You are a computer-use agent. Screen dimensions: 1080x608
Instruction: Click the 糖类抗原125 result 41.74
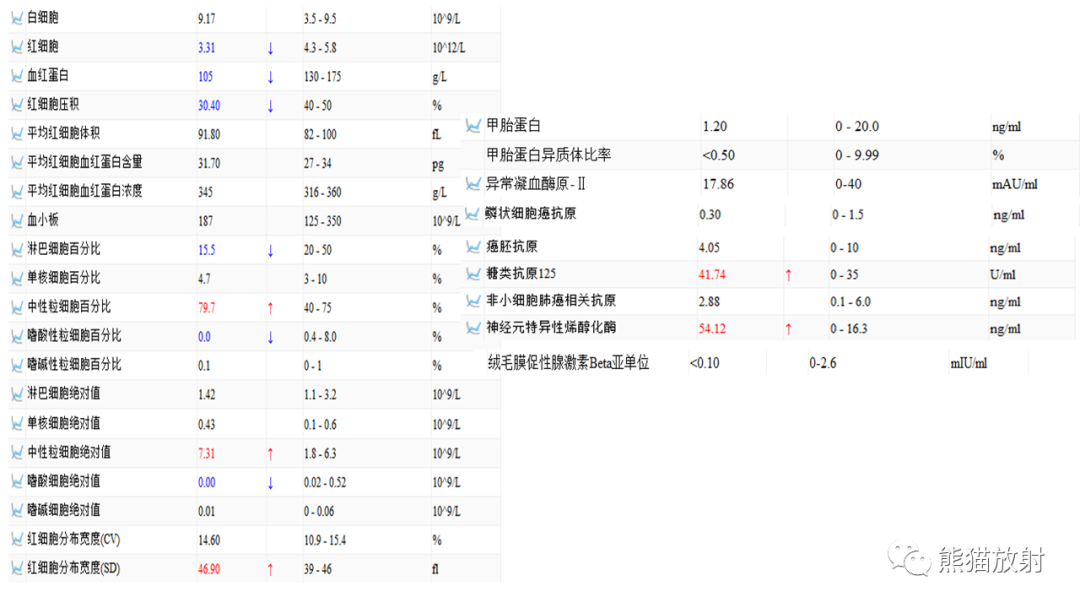[x=712, y=274]
